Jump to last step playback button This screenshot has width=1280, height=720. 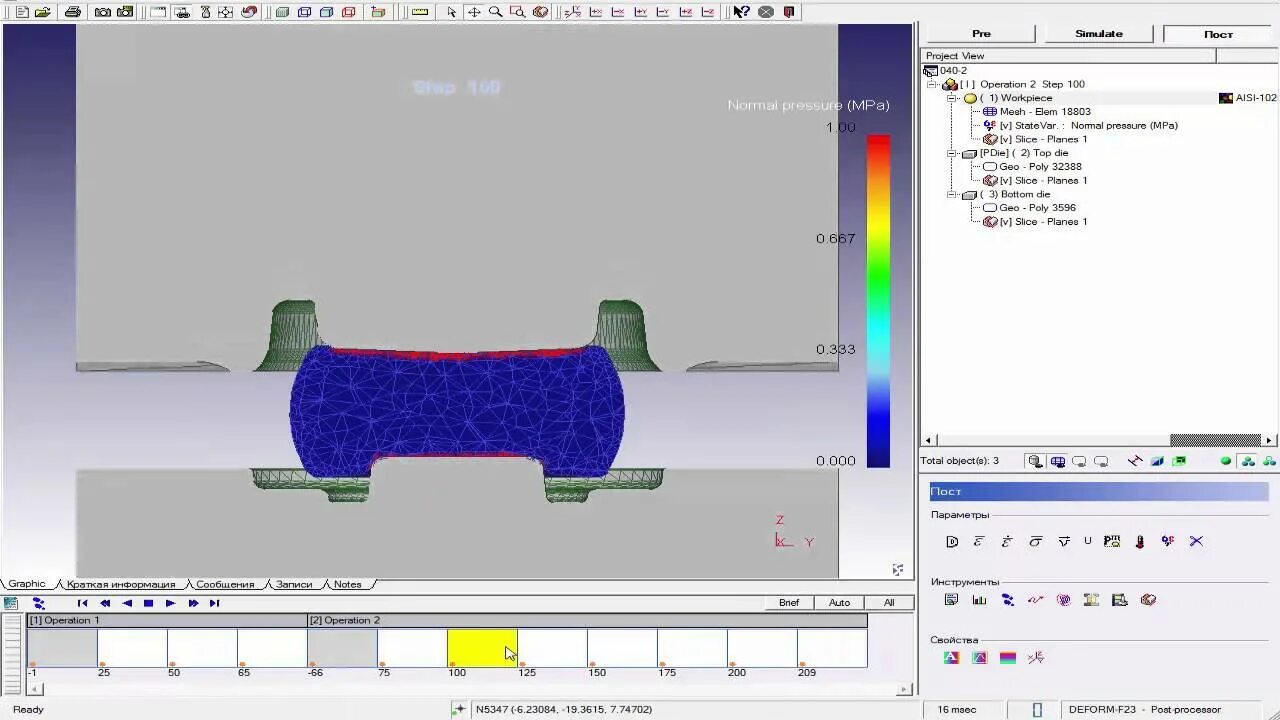[214, 603]
